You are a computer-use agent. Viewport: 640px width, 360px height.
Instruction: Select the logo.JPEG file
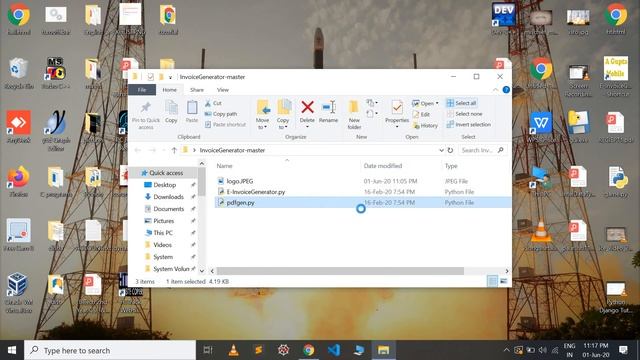pos(240,181)
